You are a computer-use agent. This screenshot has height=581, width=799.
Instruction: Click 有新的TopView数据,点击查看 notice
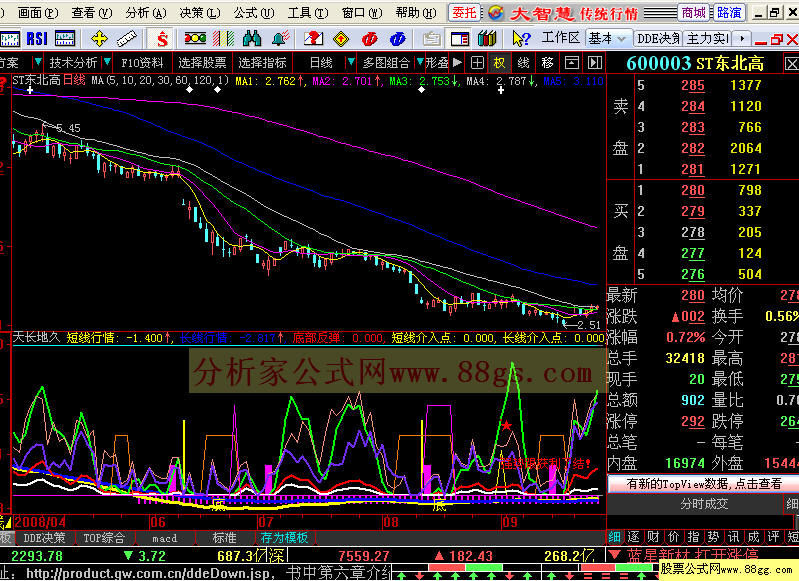(703, 484)
